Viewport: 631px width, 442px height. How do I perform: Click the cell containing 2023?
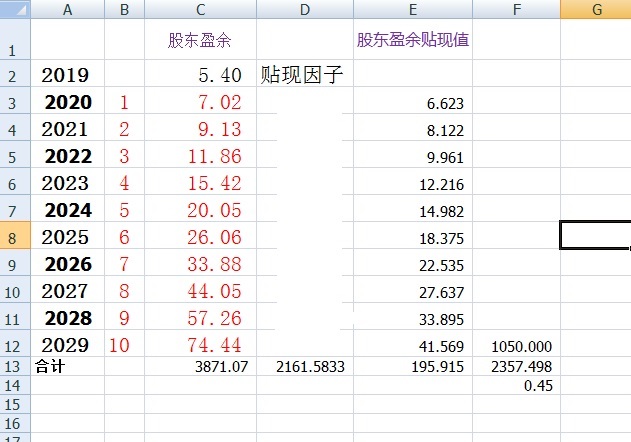coord(68,181)
